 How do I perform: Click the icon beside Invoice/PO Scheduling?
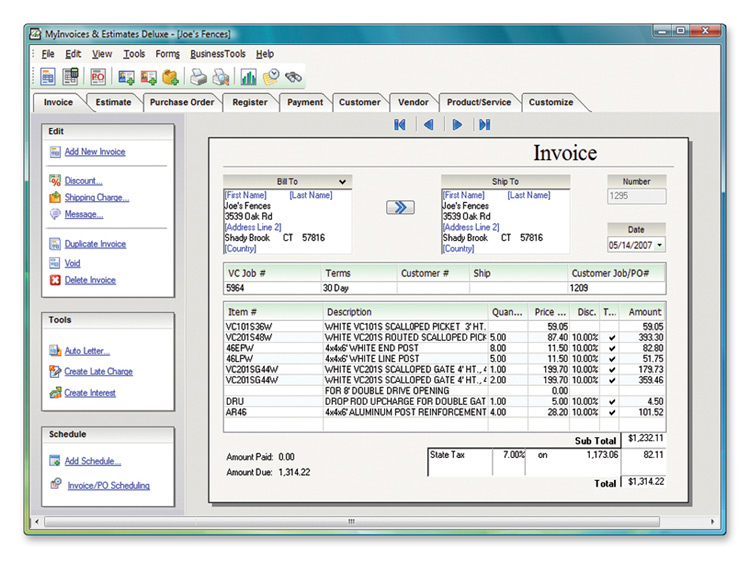click(56, 483)
